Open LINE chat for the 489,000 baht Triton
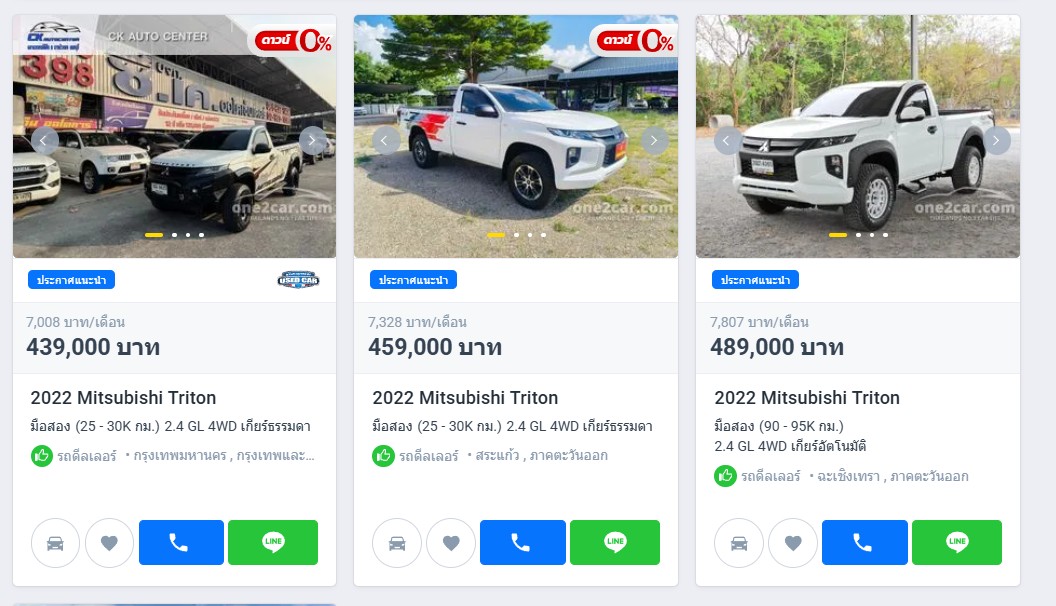Viewport: 1056px width, 606px height. (x=957, y=543)
